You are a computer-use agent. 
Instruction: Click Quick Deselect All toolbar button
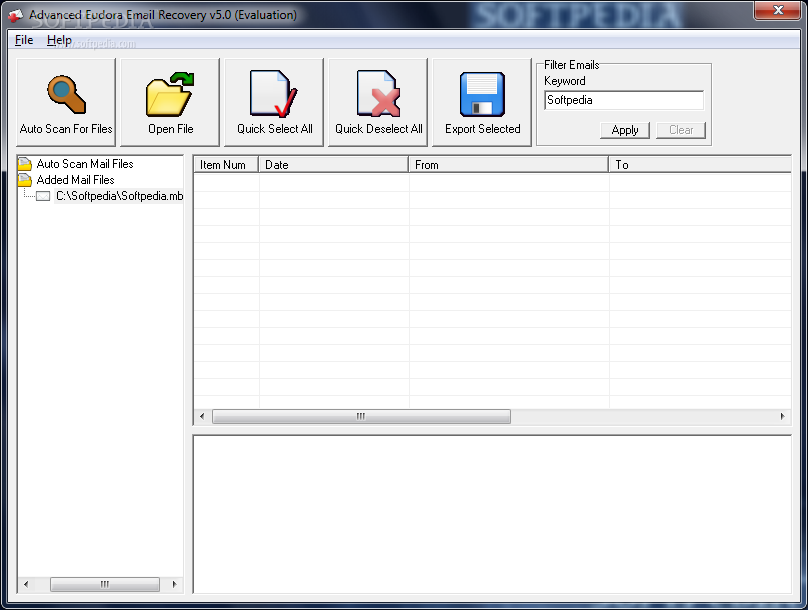[x=378, y=102]
